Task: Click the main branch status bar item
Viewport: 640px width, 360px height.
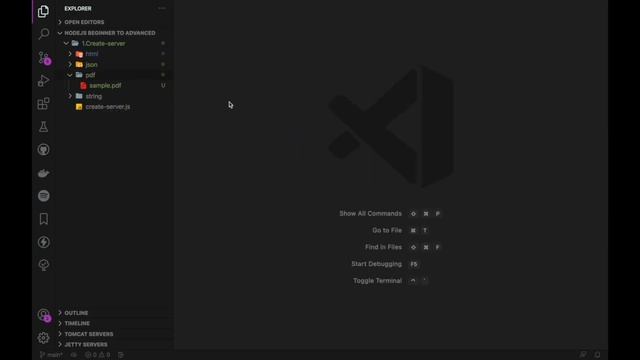Action: (51, 355)
